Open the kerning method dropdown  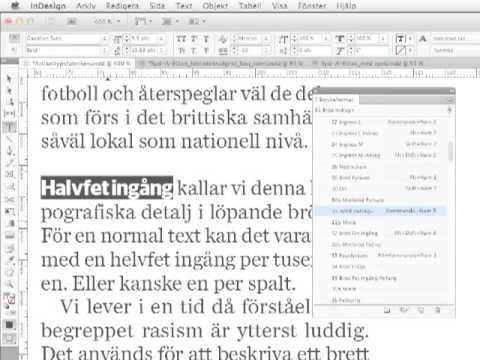[267, 39]
